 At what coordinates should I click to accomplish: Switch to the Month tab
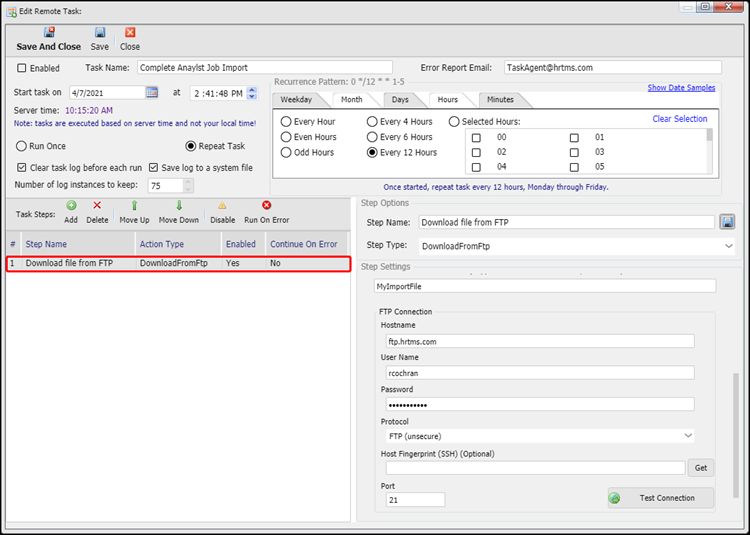pos(352,99)
